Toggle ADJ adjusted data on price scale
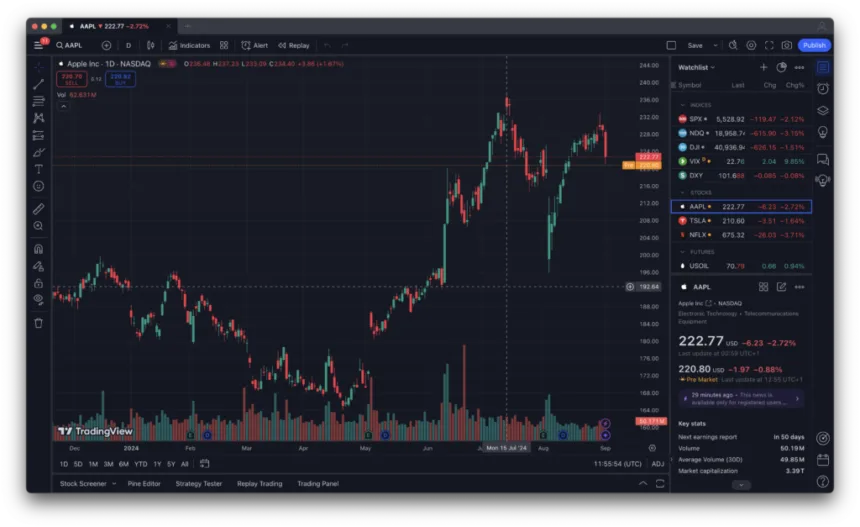 [657, 464]
